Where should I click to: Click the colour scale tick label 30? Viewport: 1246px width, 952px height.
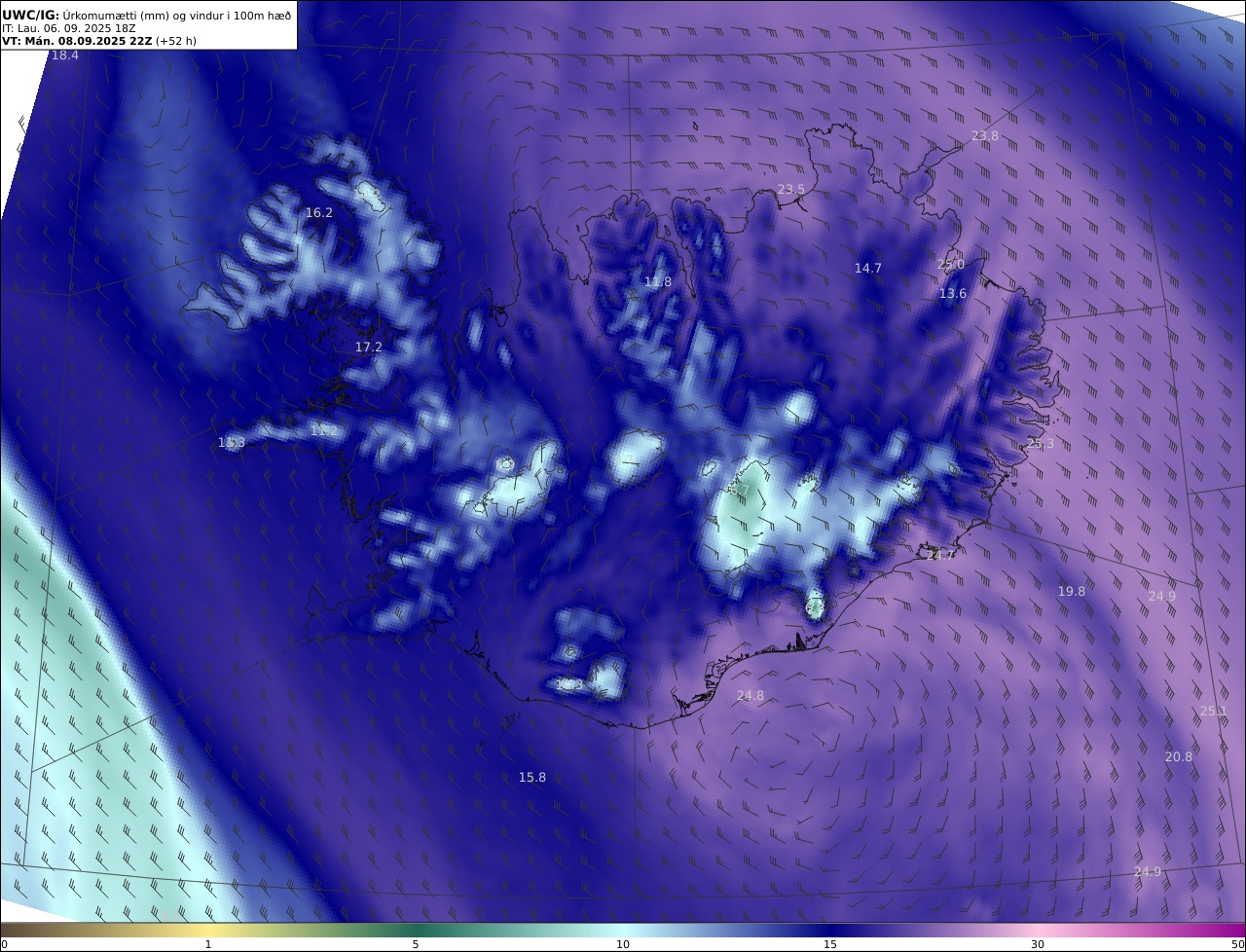pyautogui.click(x=1038, y=944)
